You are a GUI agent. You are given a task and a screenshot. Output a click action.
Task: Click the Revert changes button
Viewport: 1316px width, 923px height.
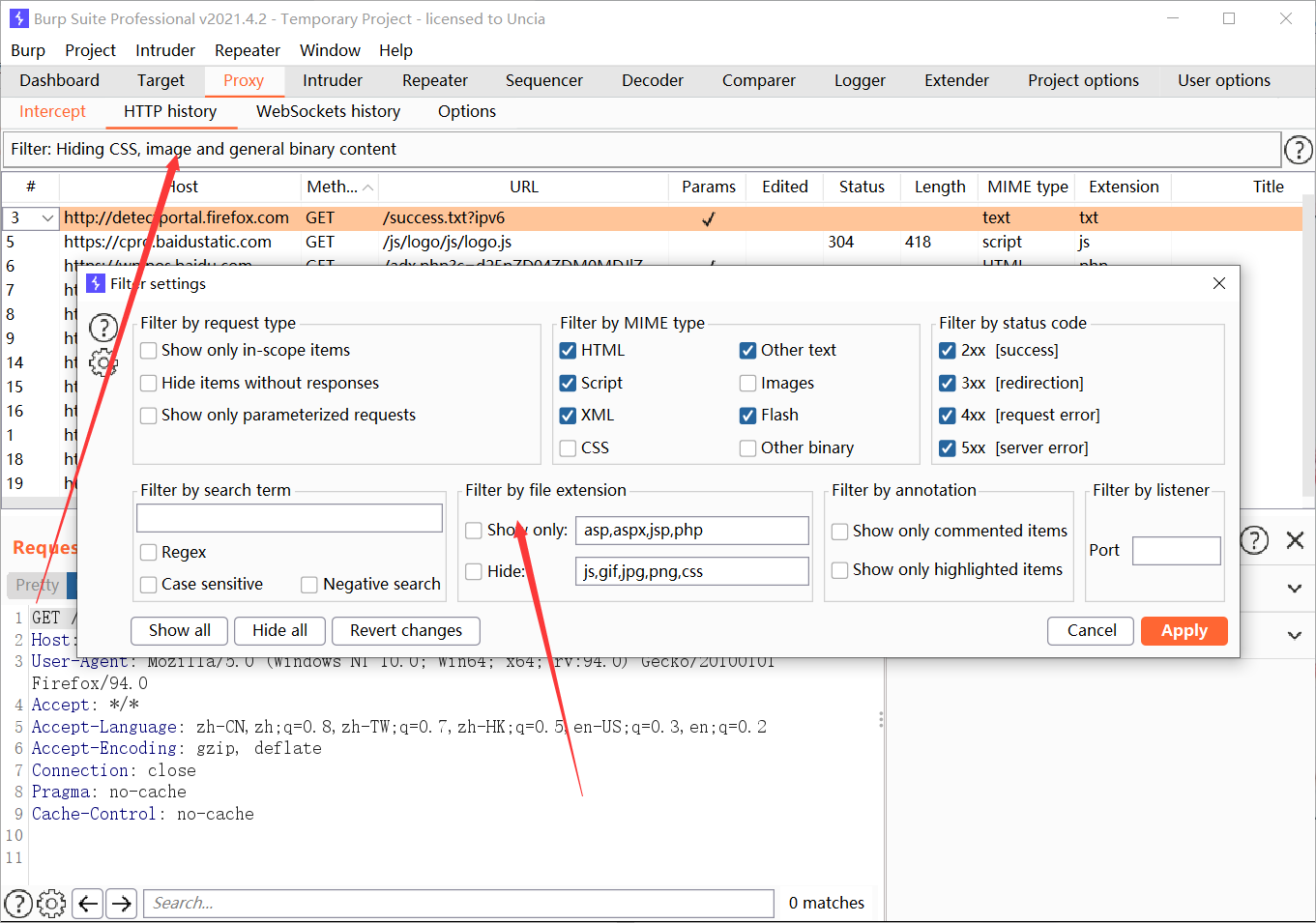pyautogui.click(x=405, y=630)
